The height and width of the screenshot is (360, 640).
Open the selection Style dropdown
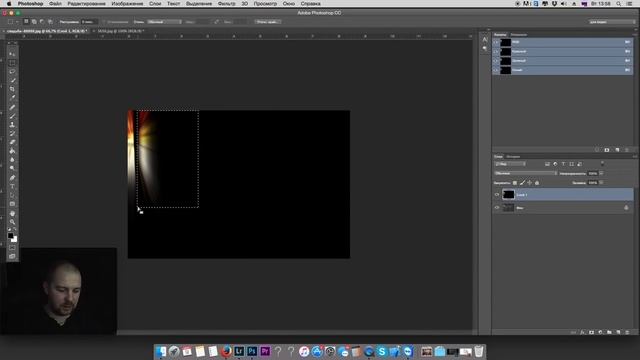pyautogui.click(x=164, y=22)
